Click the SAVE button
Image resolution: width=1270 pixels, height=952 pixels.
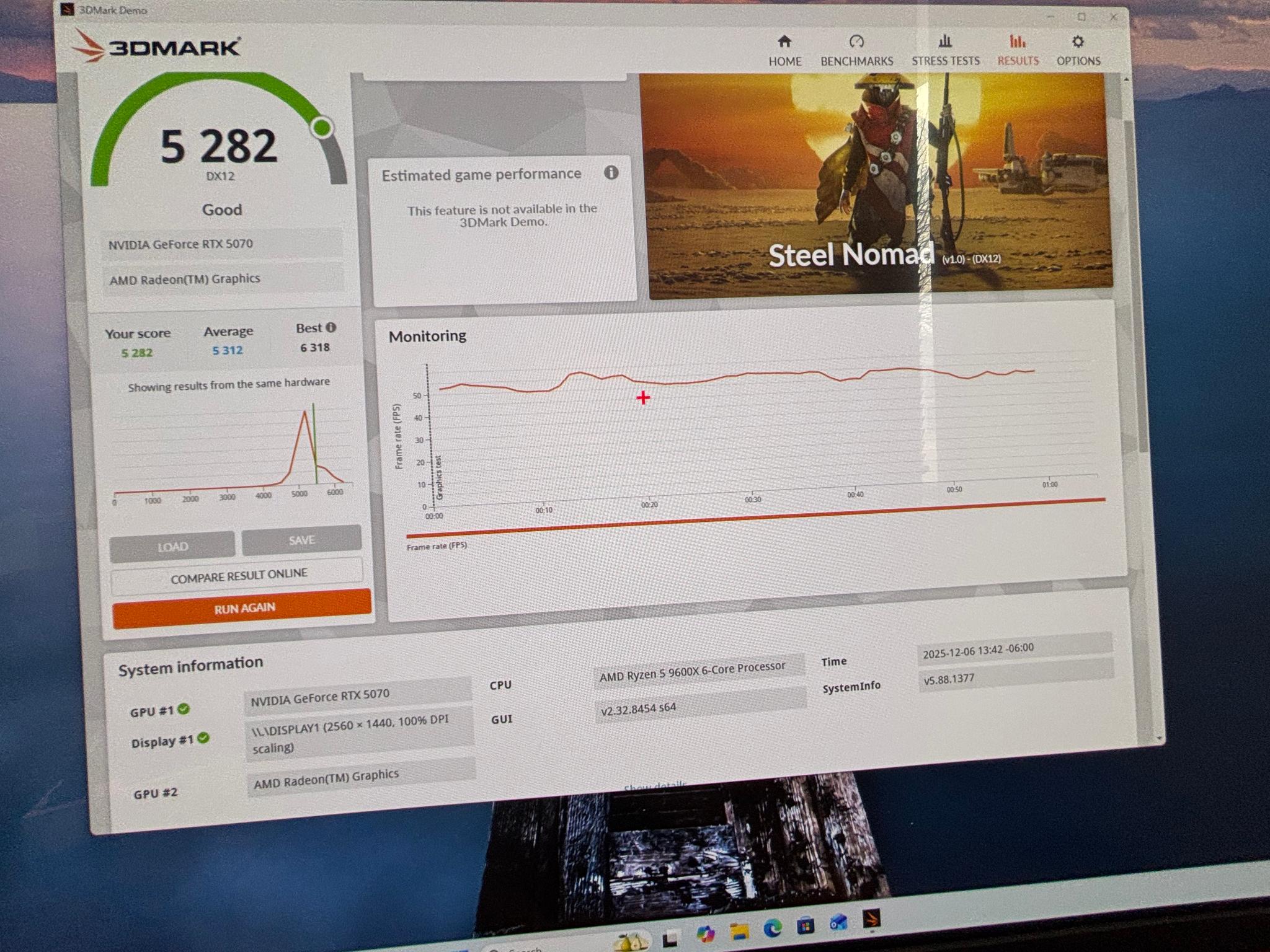pos(301,540)
